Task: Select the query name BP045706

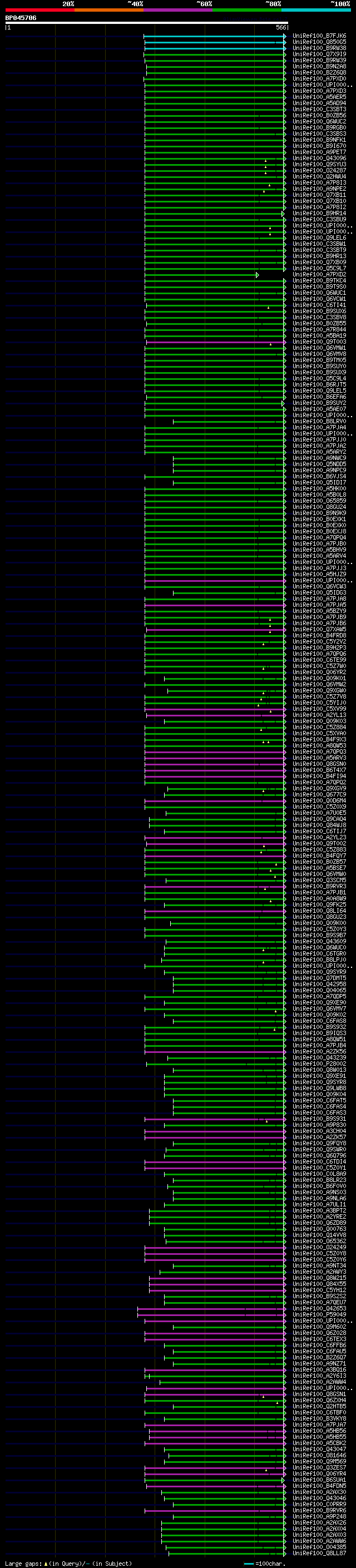Action: point(21,18)
